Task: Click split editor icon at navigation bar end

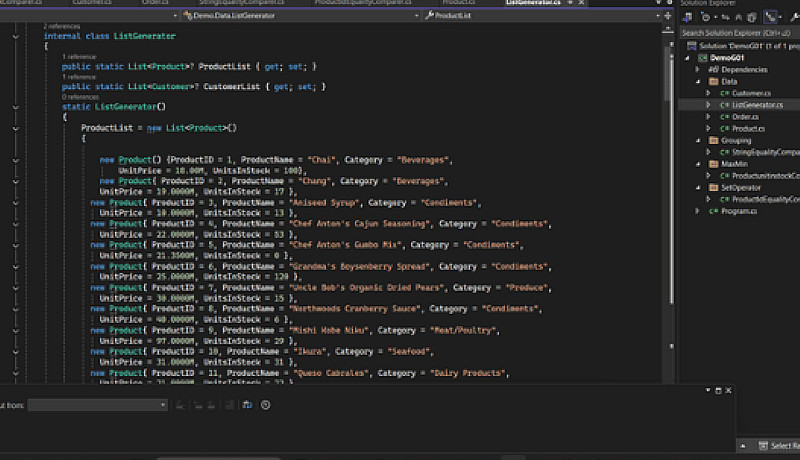Action: [667, 16]
